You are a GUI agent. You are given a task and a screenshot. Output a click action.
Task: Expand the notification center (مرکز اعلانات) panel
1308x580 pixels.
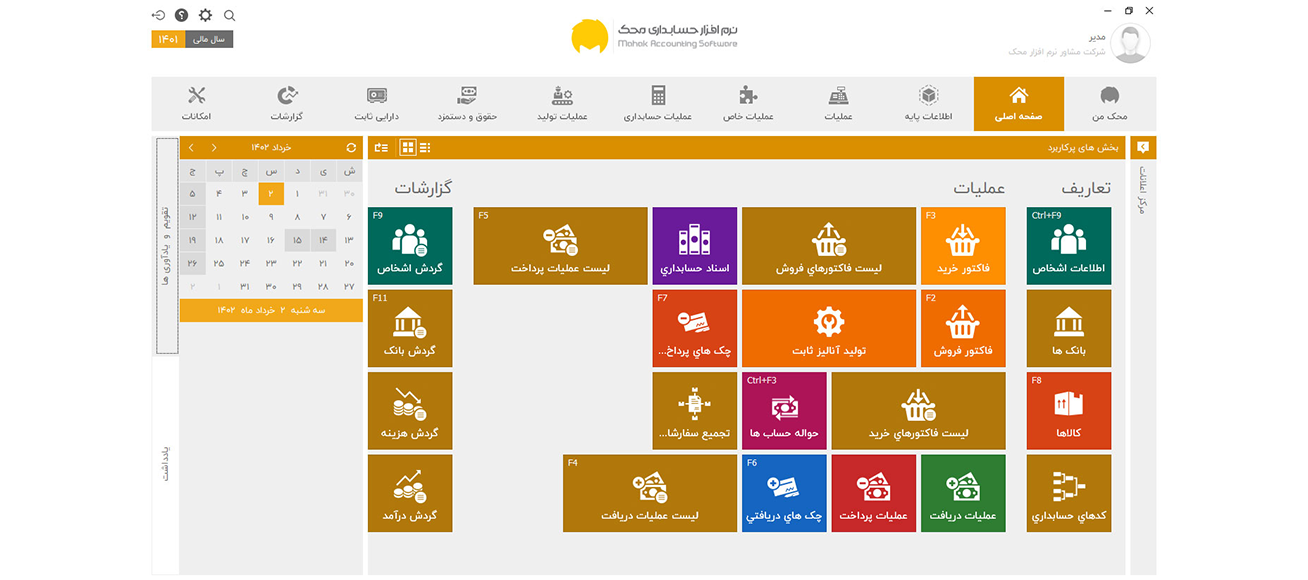pos(1143,190)
